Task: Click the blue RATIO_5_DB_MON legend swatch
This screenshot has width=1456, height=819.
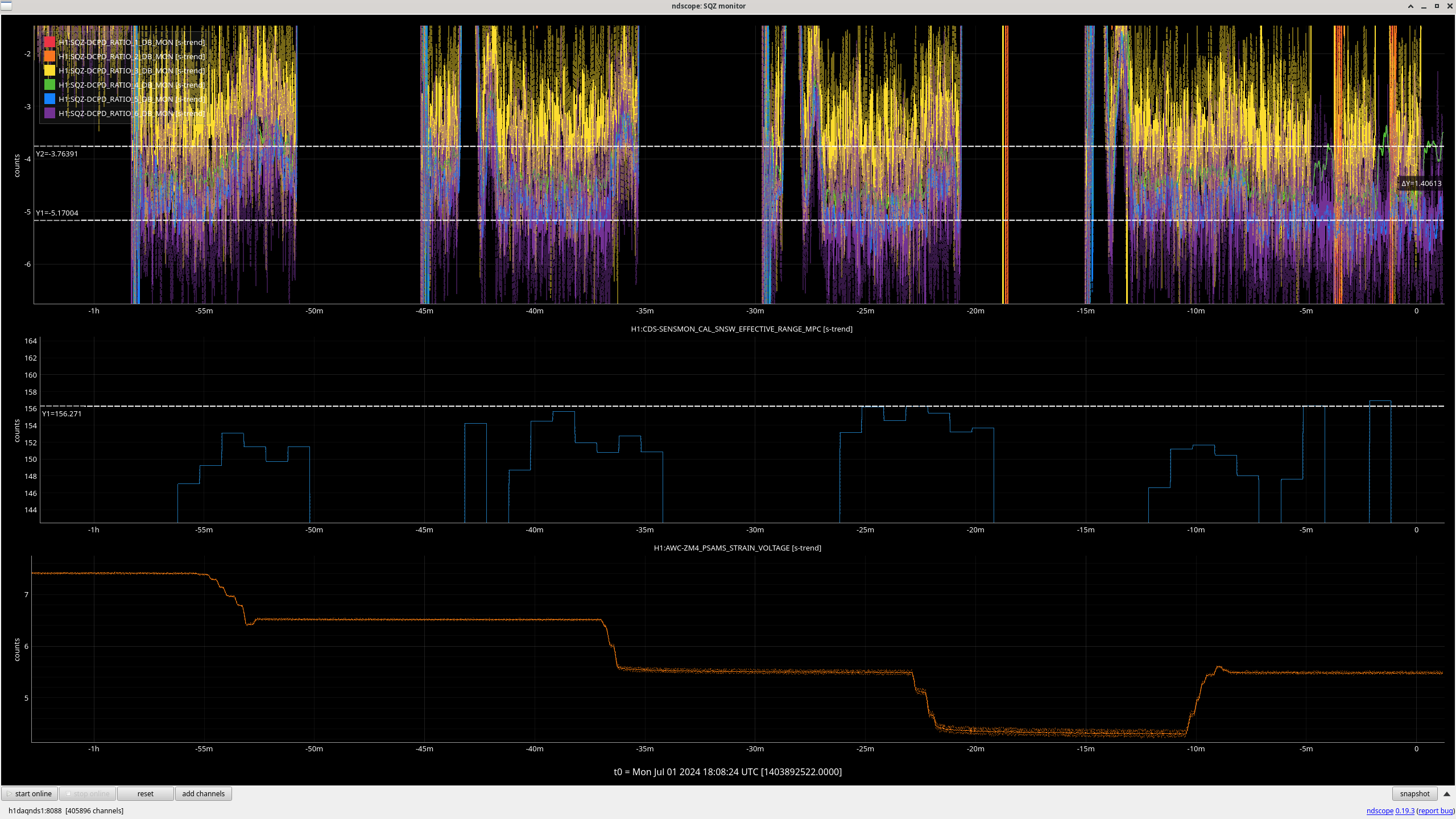Action: pos(49,99)
